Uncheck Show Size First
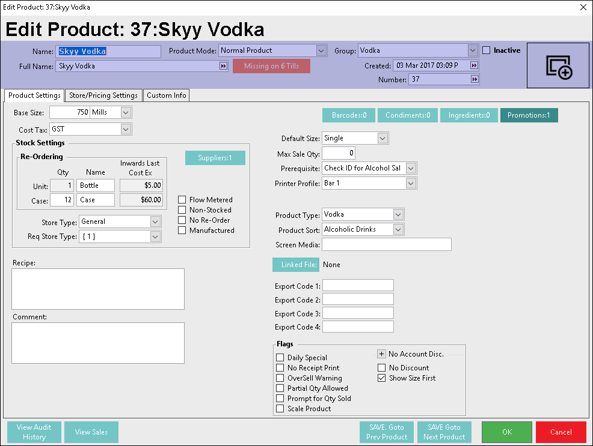Screen dimensions: 593x446 (x=382, y=378)
